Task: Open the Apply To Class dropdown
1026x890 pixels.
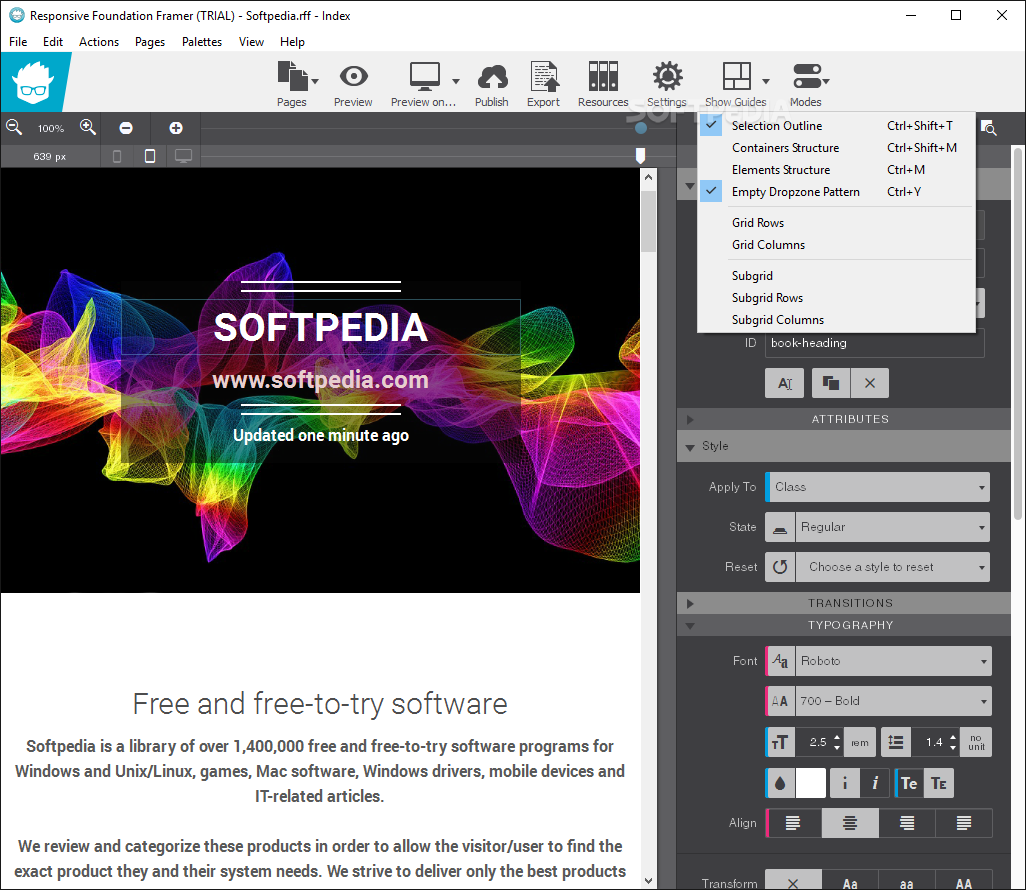Action: point(877,487)
